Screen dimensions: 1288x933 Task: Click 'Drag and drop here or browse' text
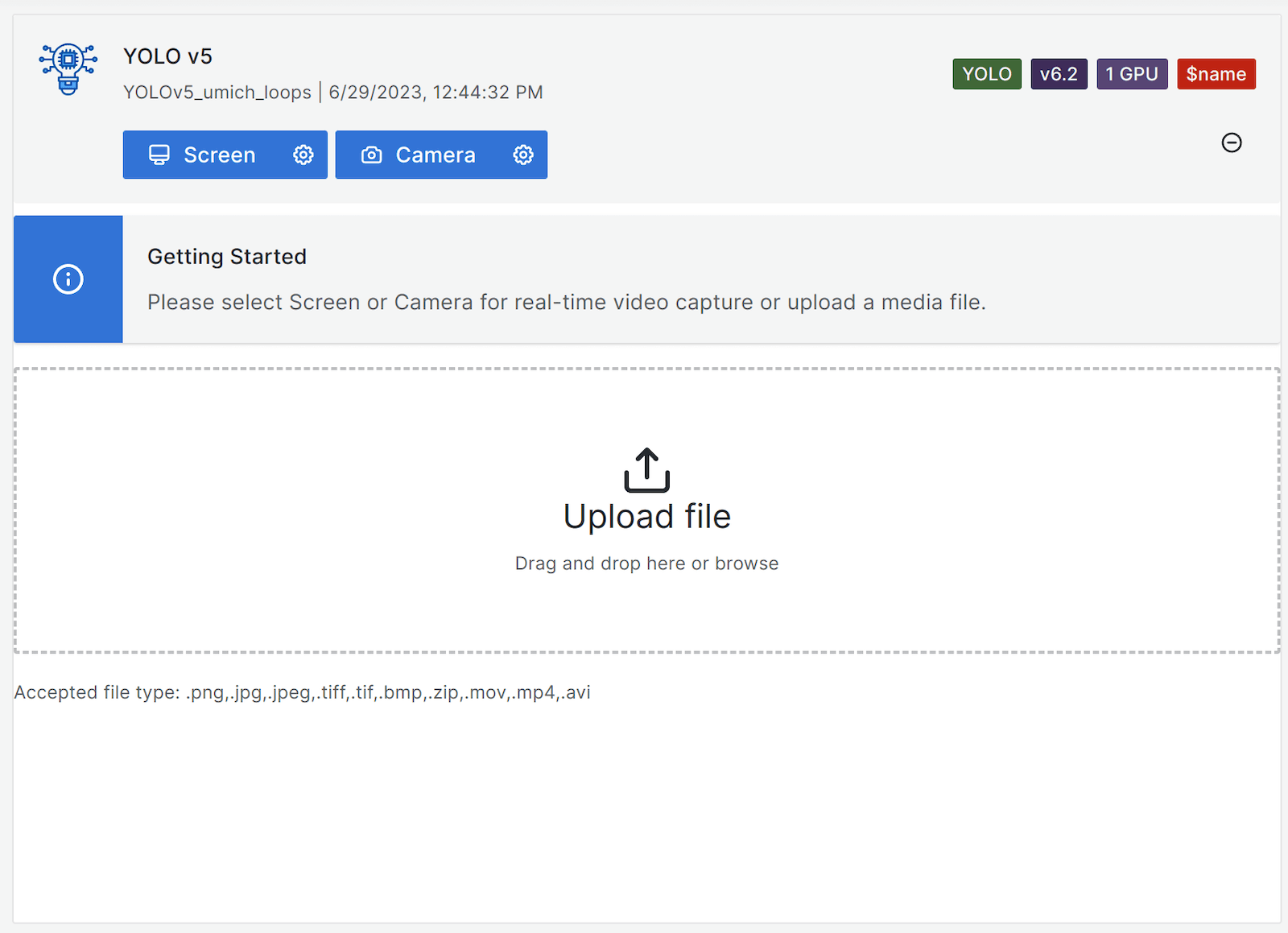(x=646, y=564)
